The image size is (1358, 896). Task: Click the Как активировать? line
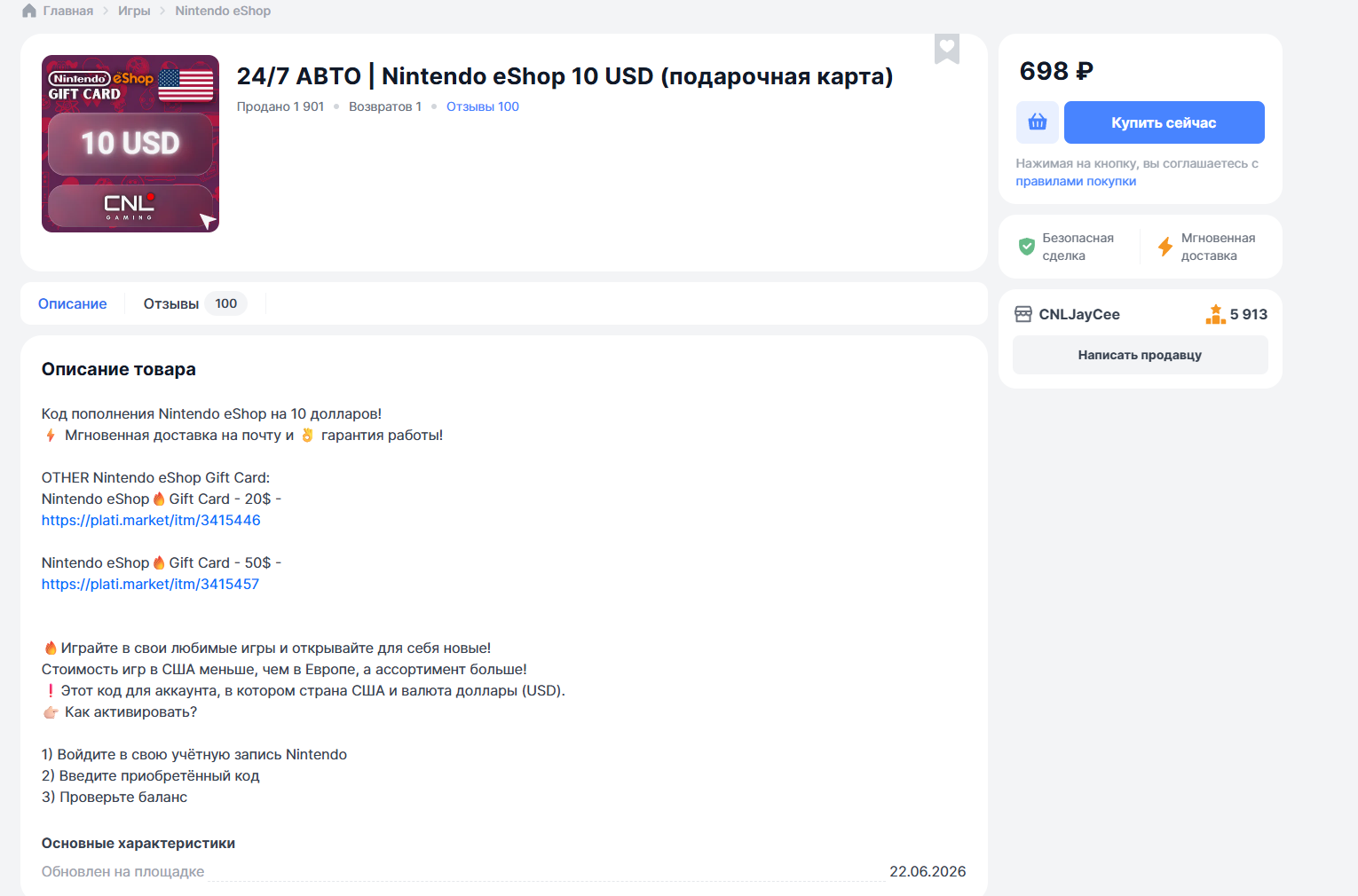point(120,711)
